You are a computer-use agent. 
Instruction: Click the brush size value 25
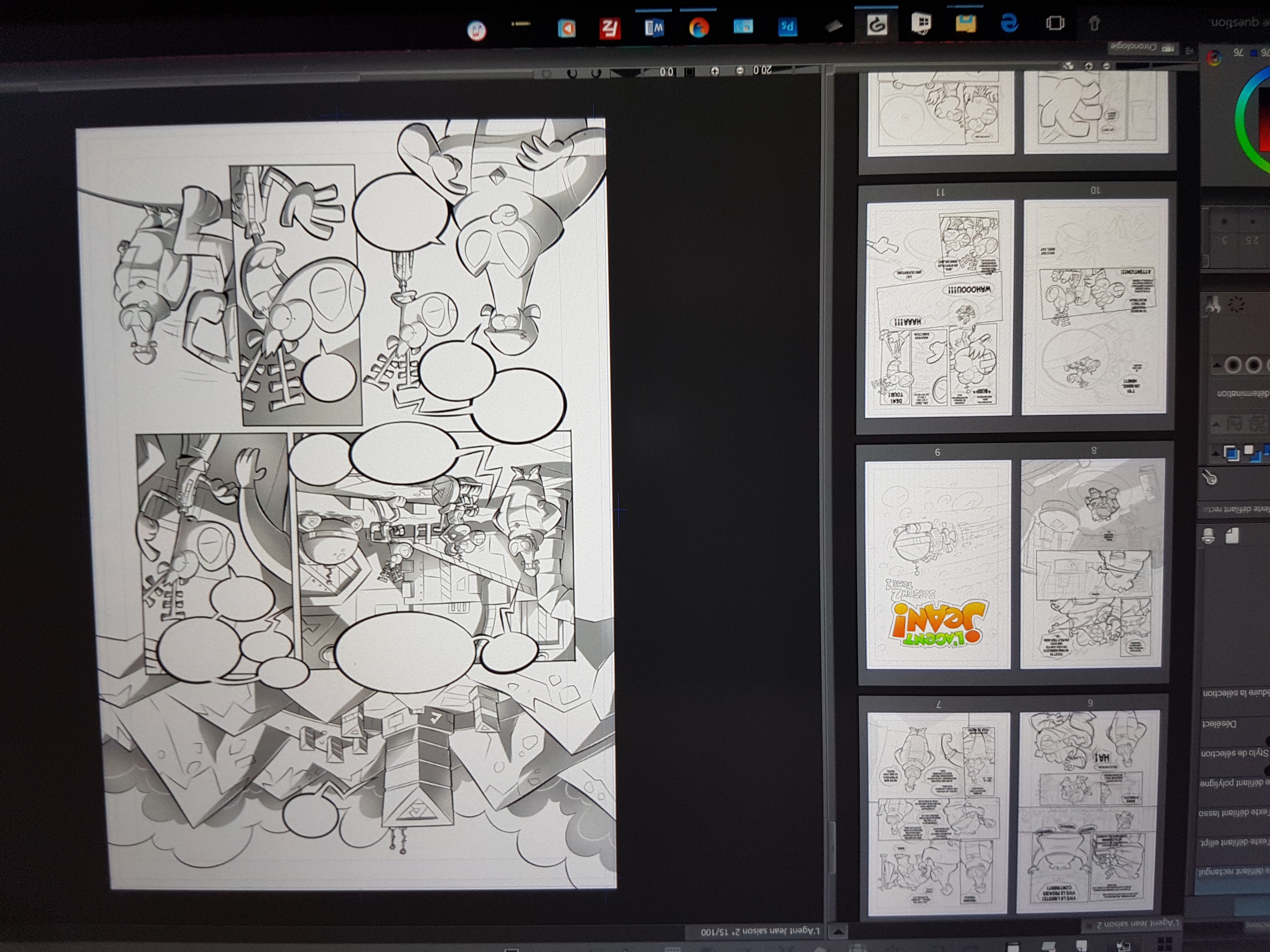click(1252, 241)
